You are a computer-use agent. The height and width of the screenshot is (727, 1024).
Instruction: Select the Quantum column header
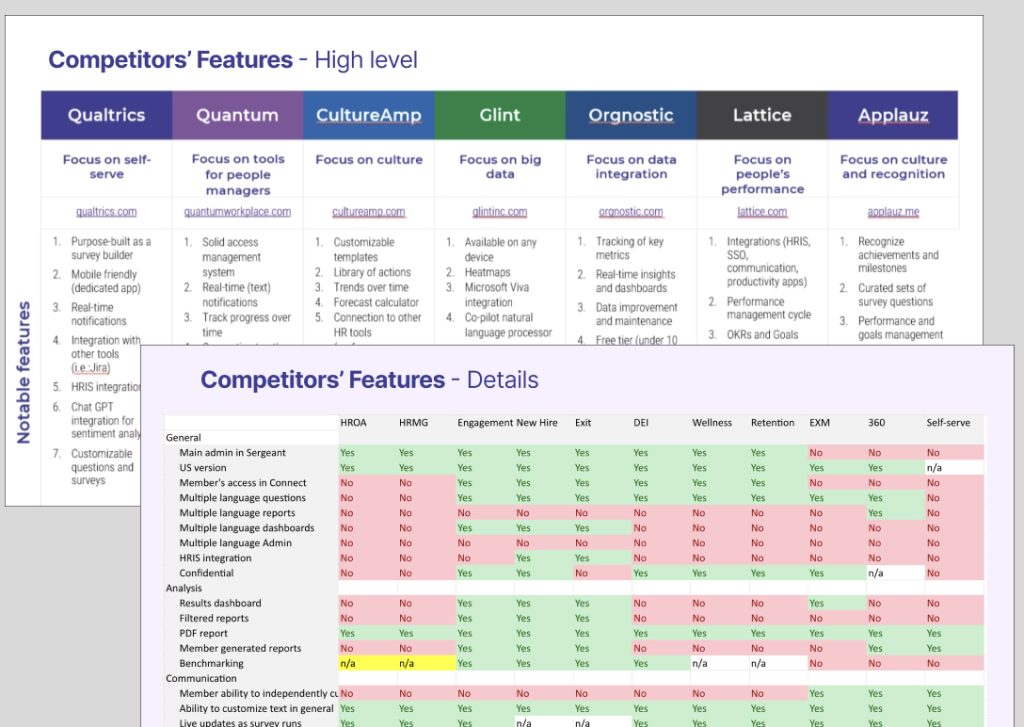[x=238, y=115]
